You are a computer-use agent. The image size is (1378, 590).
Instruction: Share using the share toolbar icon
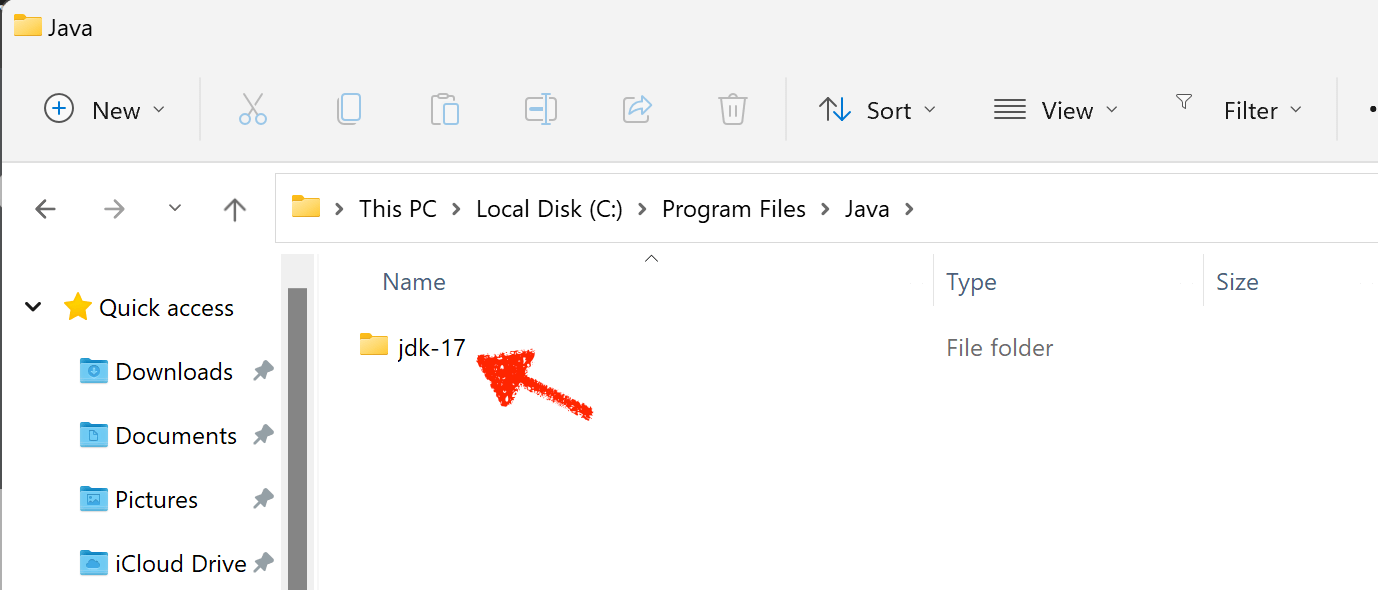637,110
